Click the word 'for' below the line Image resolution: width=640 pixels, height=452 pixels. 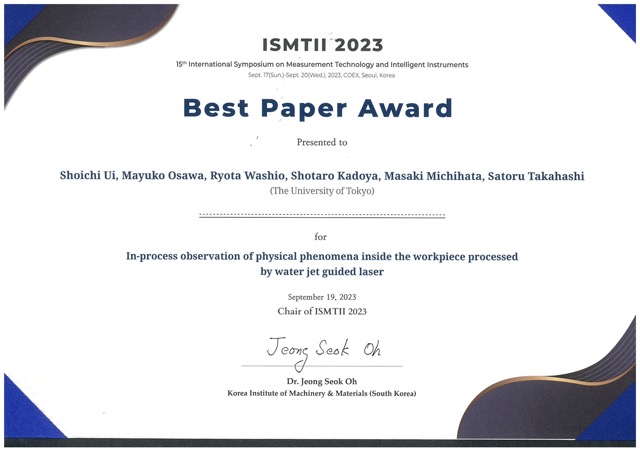pyautogui.click(x=320, y=237)
